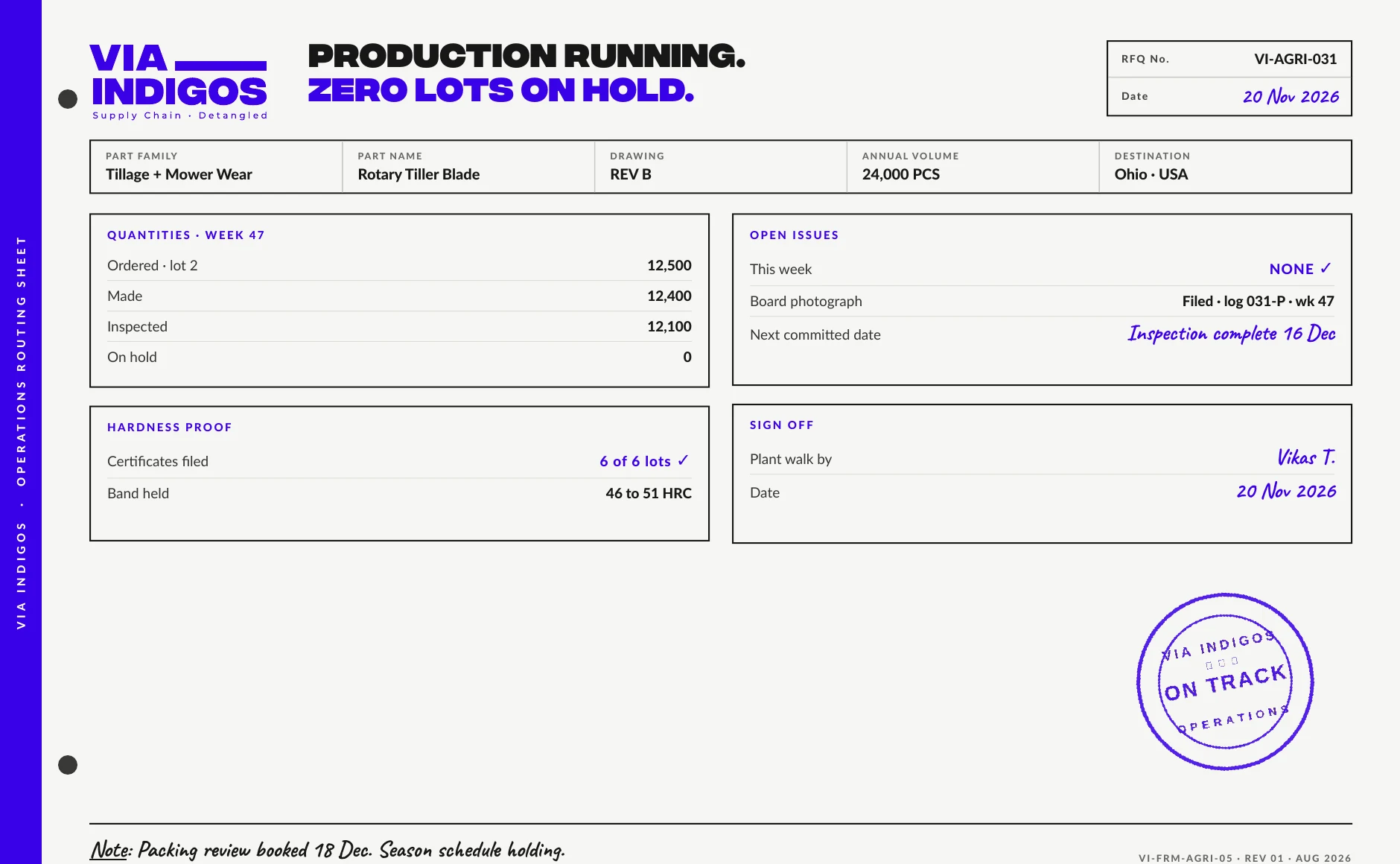
Task: Select the band value "46 to 51 HRC"
Action: 649,493
